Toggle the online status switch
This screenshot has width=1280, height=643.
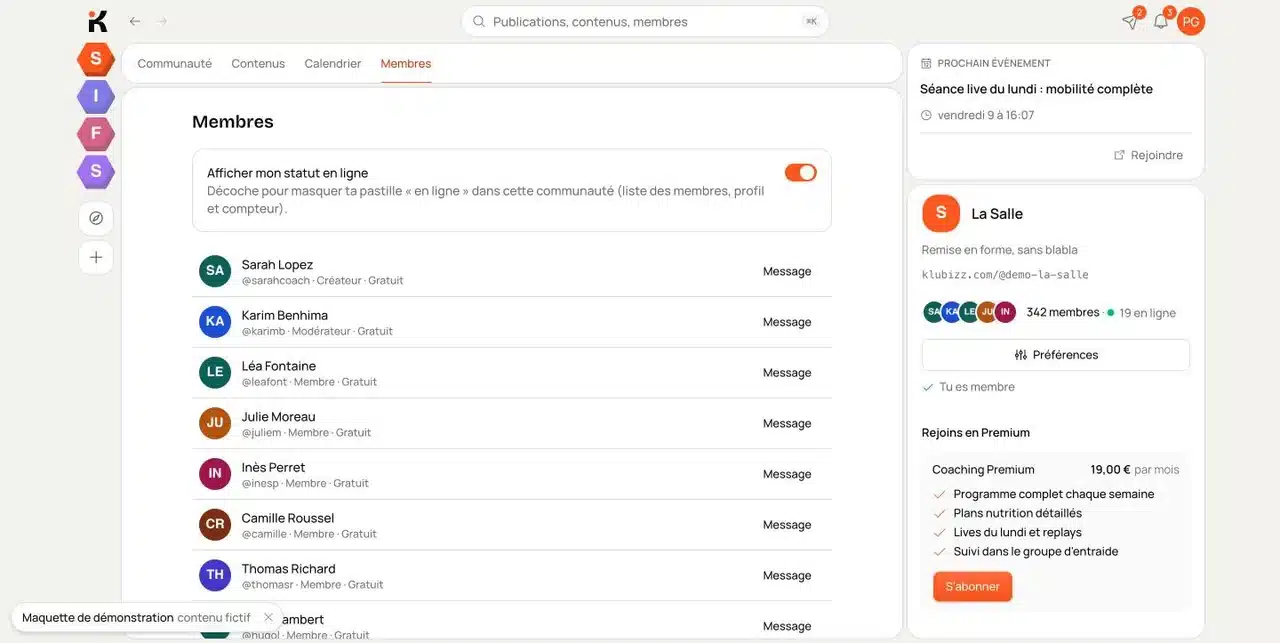[x=801, y=173]
